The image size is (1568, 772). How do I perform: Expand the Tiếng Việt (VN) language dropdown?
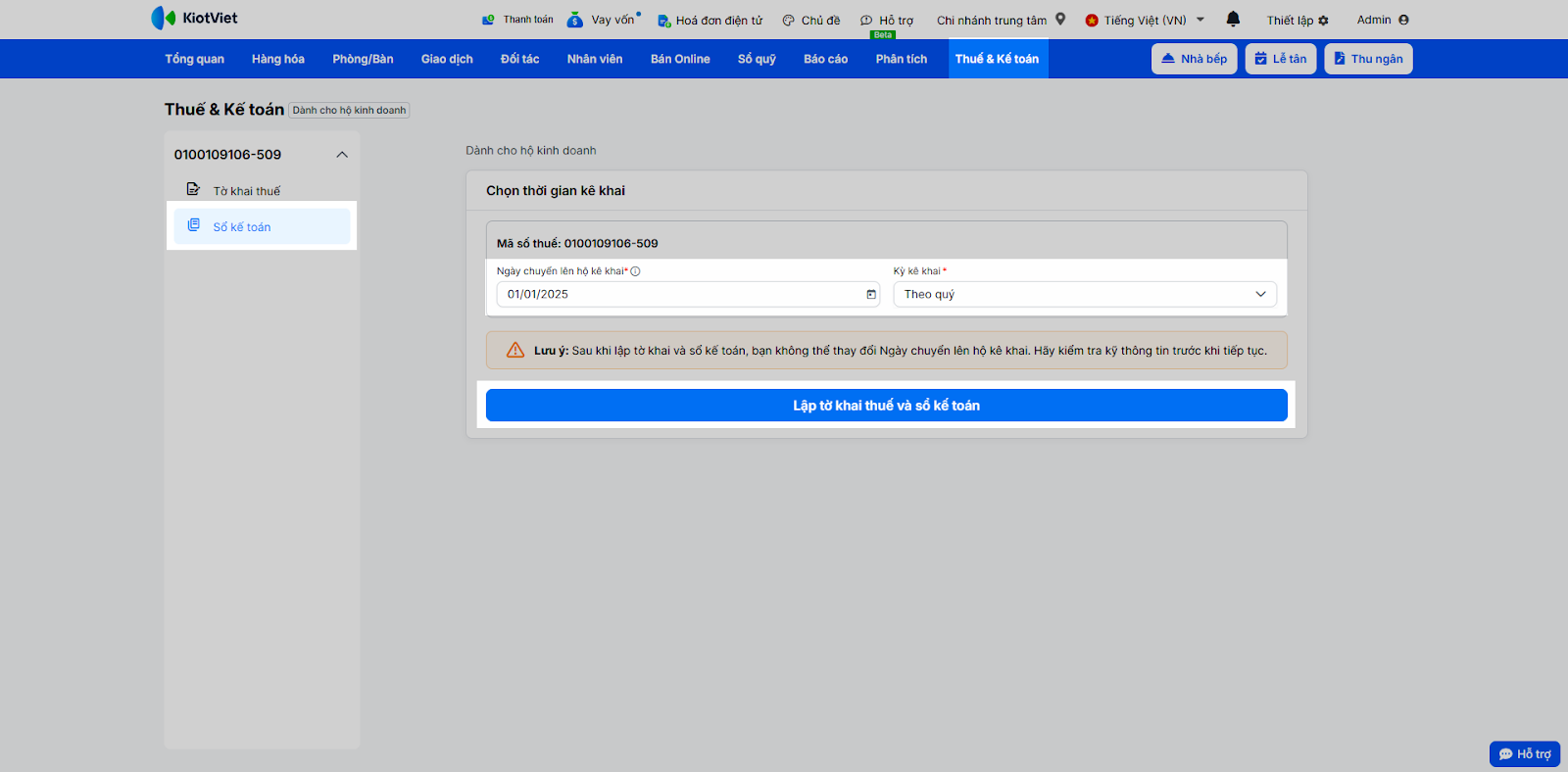(1145, 20)
